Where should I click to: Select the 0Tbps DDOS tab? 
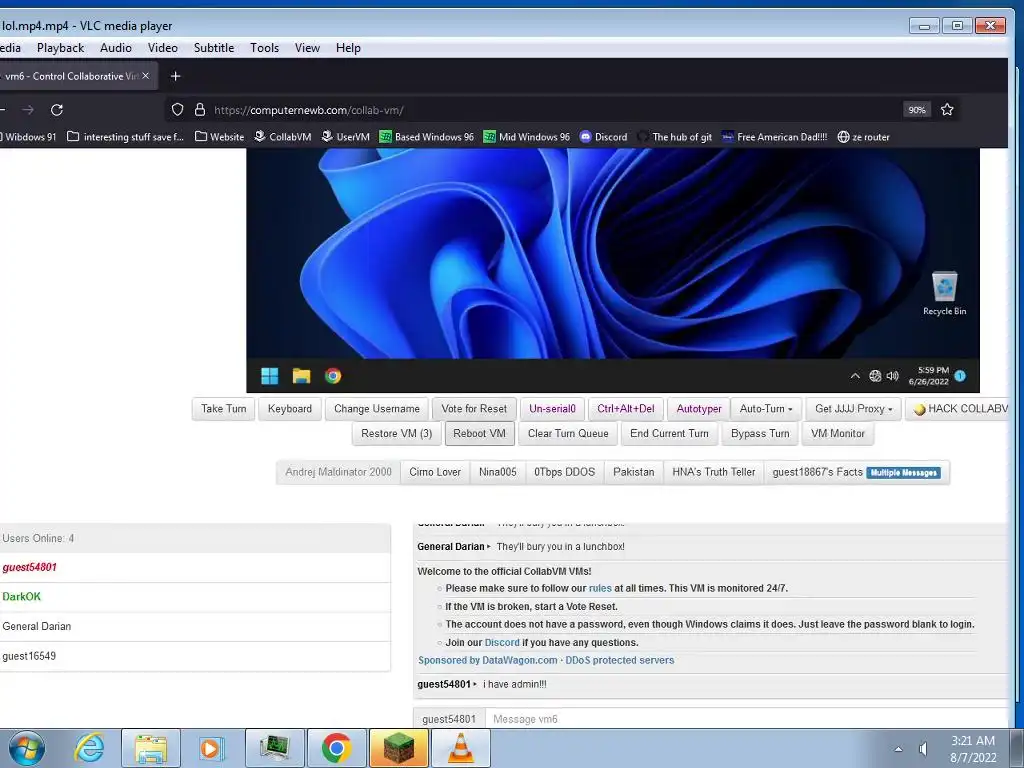coord(564,472)
